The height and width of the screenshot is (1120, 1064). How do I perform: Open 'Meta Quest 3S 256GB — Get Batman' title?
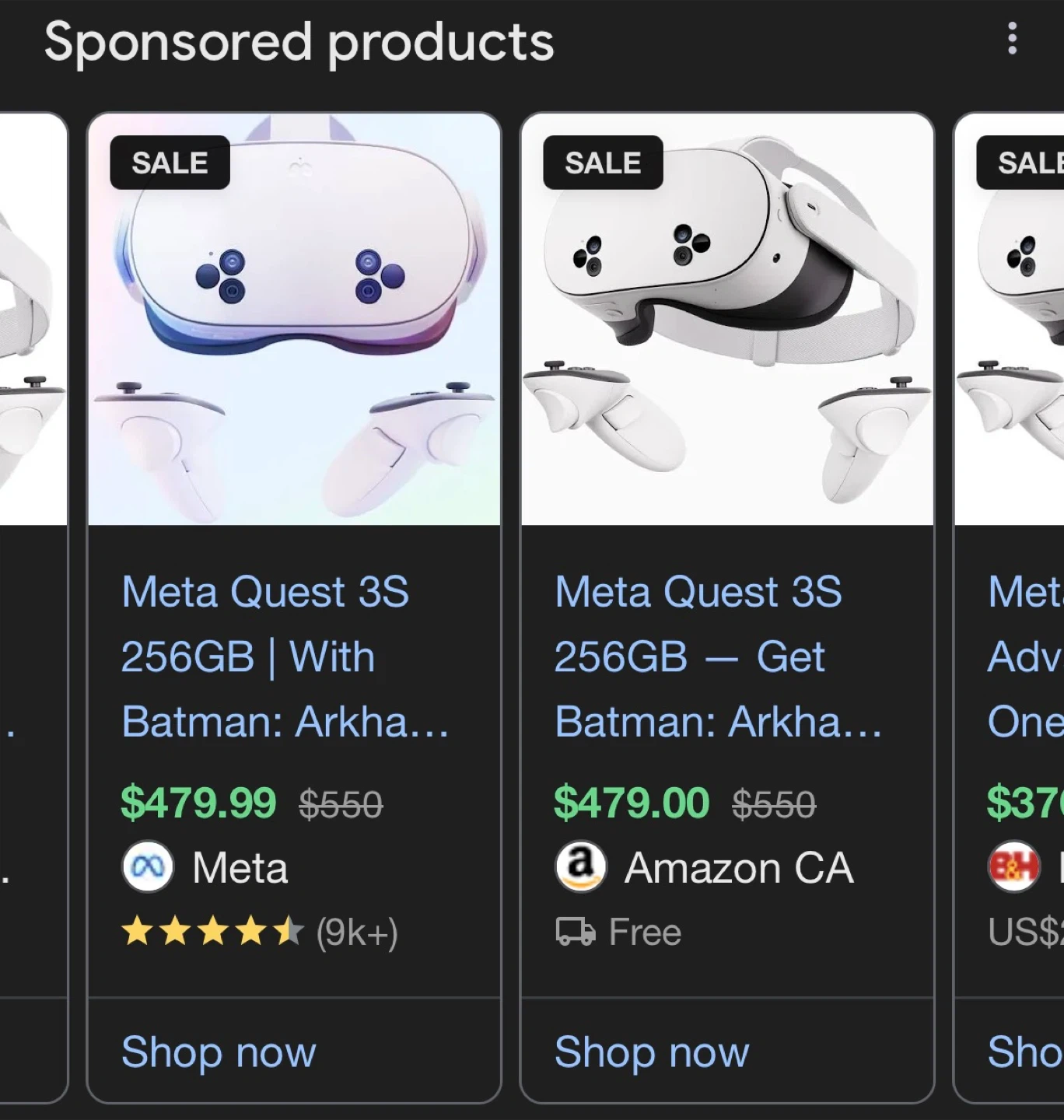pos(717,656)
